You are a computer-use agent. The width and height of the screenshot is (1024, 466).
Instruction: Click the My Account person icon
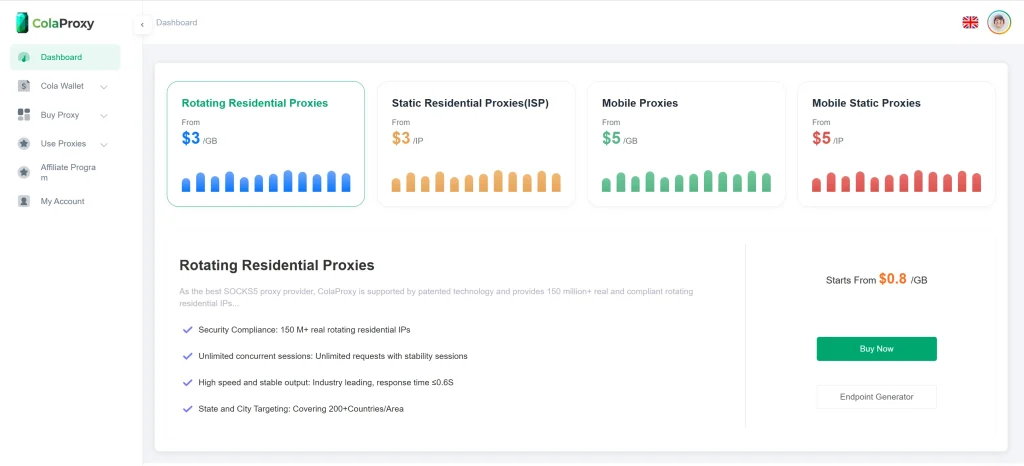click(x=24, y=202)
